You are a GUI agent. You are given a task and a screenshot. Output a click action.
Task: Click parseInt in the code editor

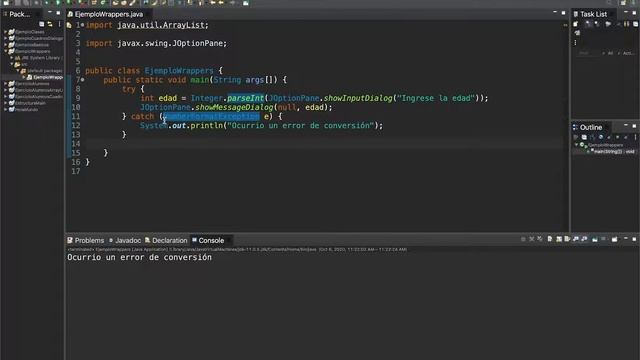[245, 98]
